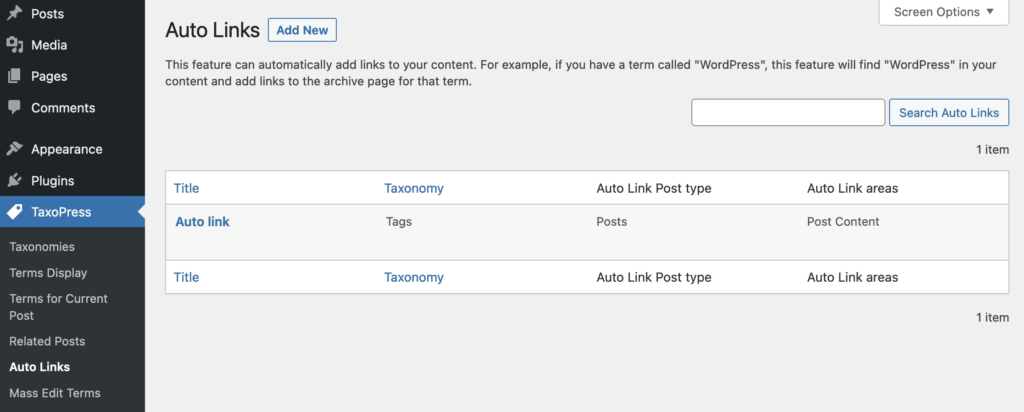
Task: Open the Taxonomies submenu item
Action: click(x=42, y=247)
